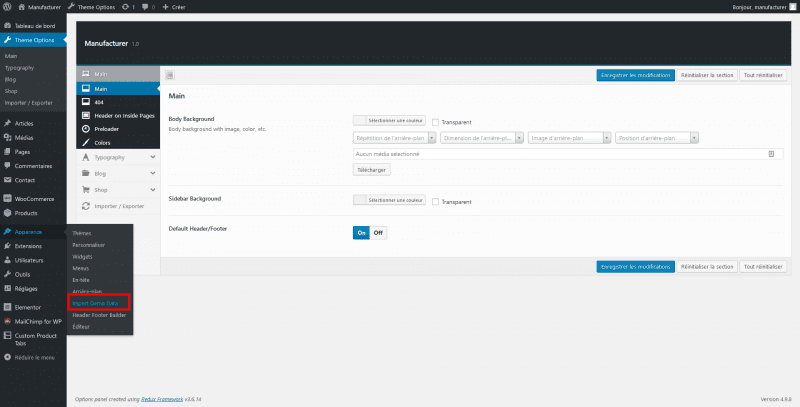Click the Preloader icon in options panel

(86, 128)
